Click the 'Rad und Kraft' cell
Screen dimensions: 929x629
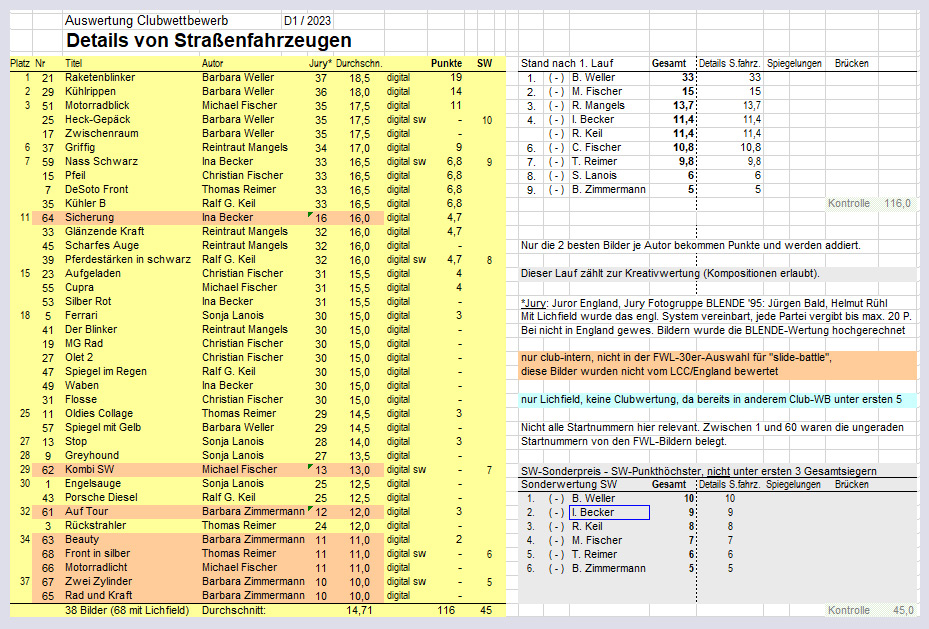[98, 596]
